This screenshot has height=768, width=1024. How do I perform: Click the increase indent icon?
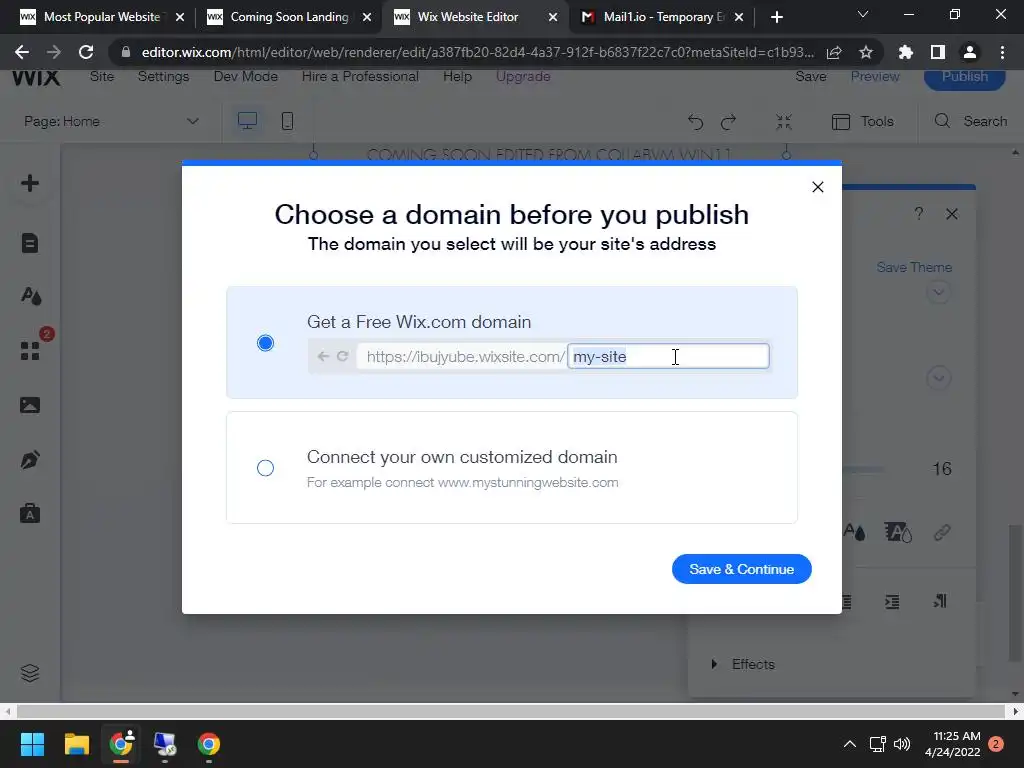[x=892, y=601]
